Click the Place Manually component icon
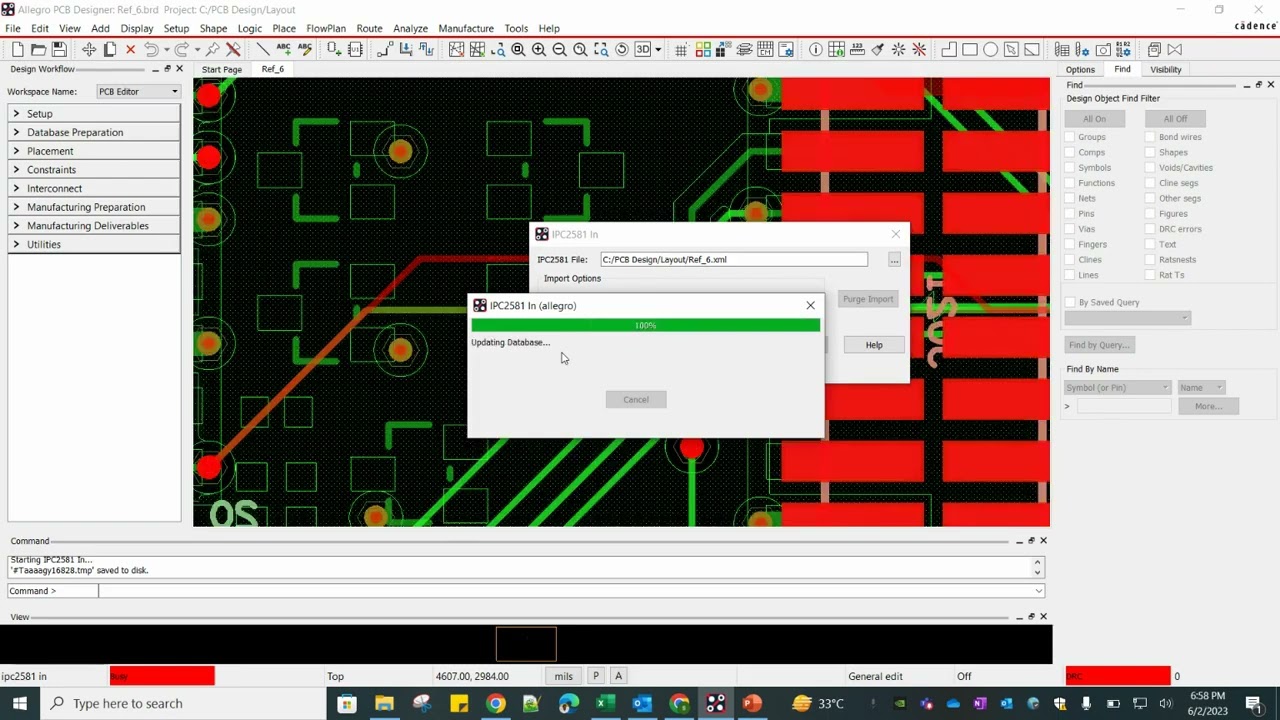This screenshot has height=720, width=1280. pyautogui.click(x=334, y=49)
